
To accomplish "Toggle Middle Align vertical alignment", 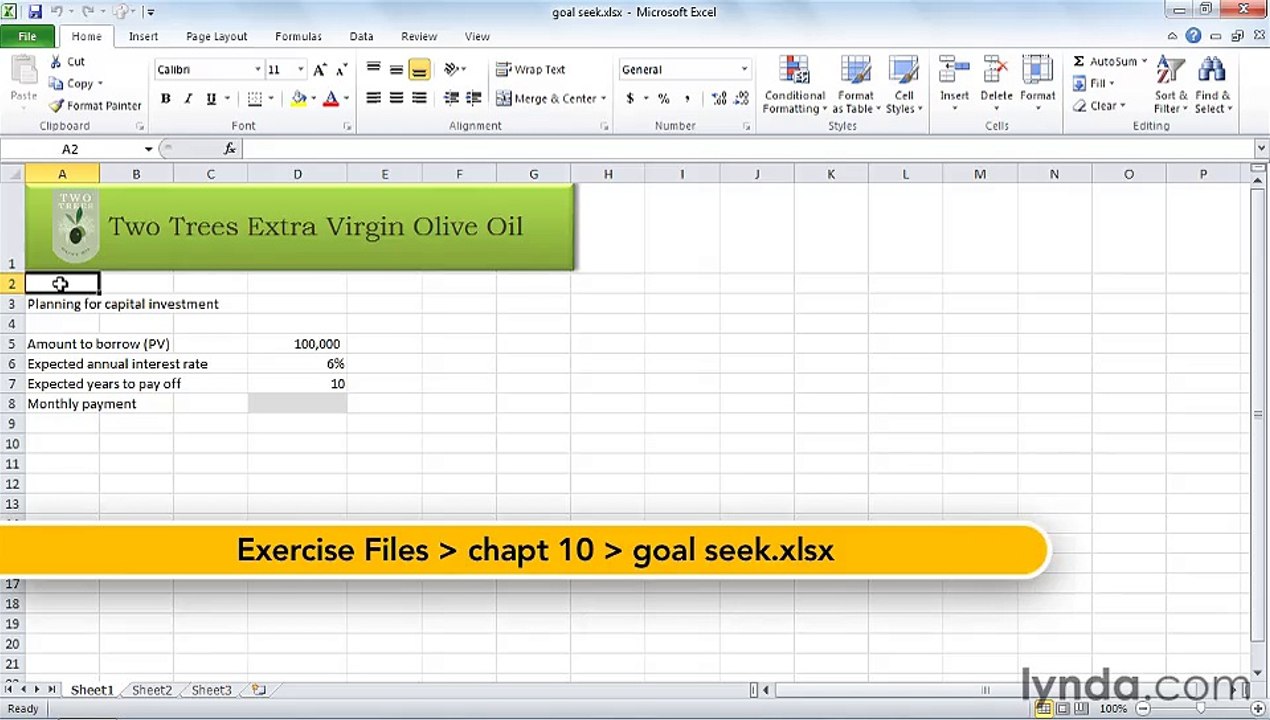I will (x=396, y=69).
